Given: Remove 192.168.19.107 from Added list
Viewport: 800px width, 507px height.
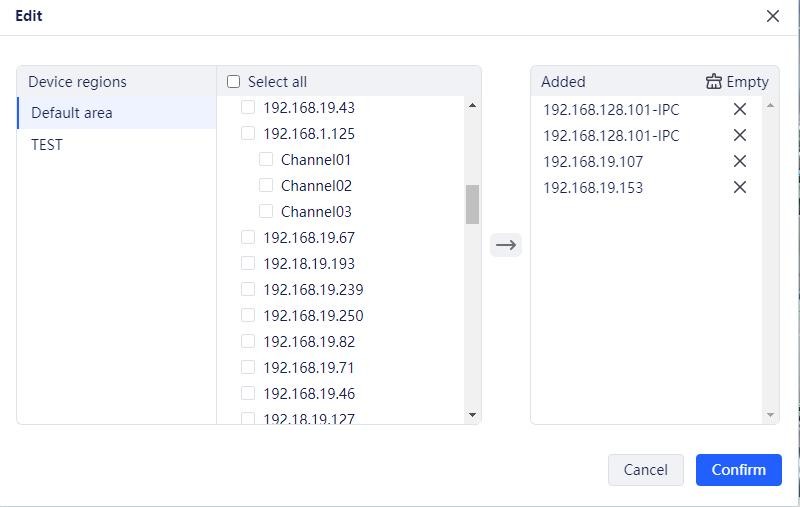Looking at the screenshot, I should tap(740, 161).
